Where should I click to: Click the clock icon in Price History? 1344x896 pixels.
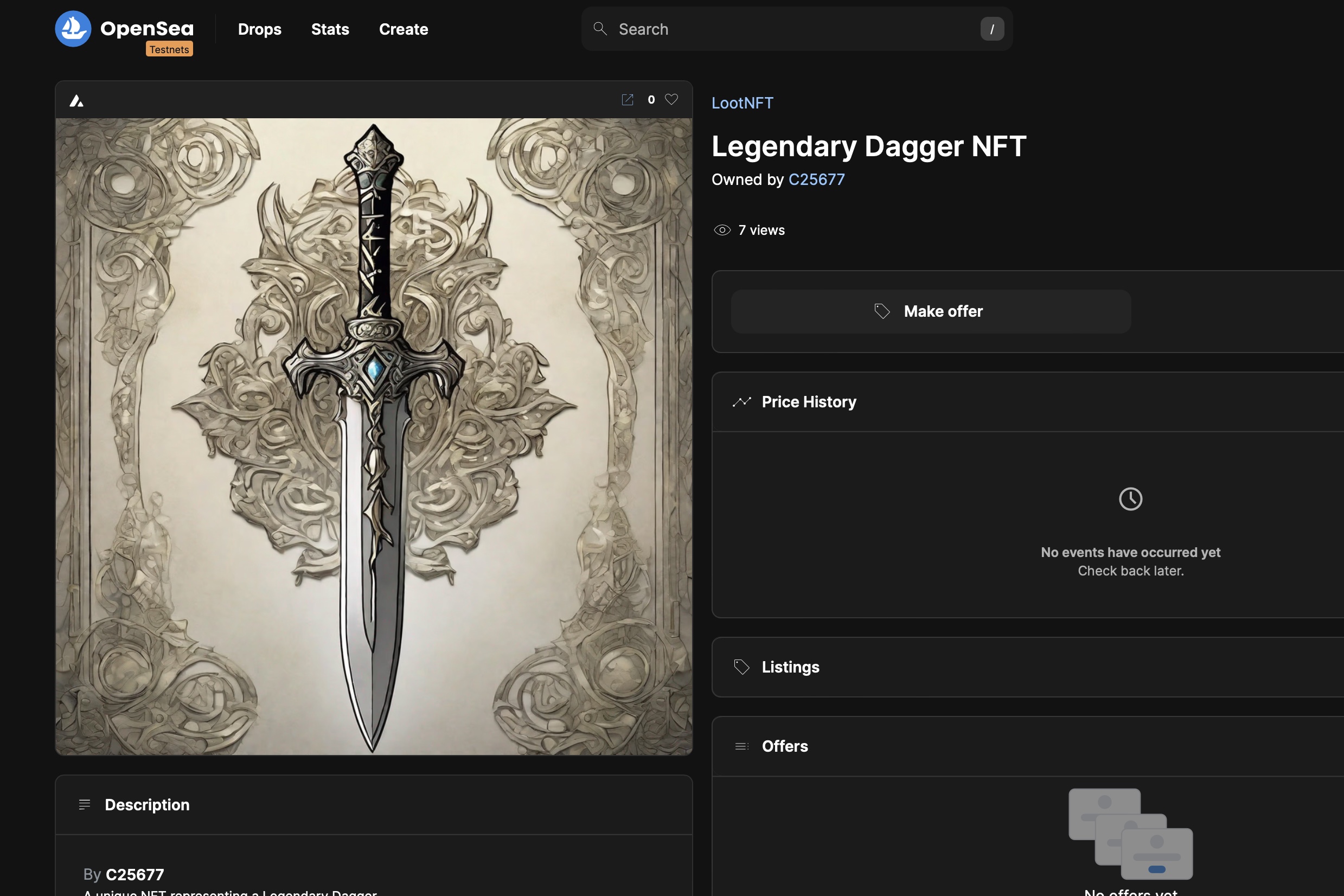coord(1130,499)
